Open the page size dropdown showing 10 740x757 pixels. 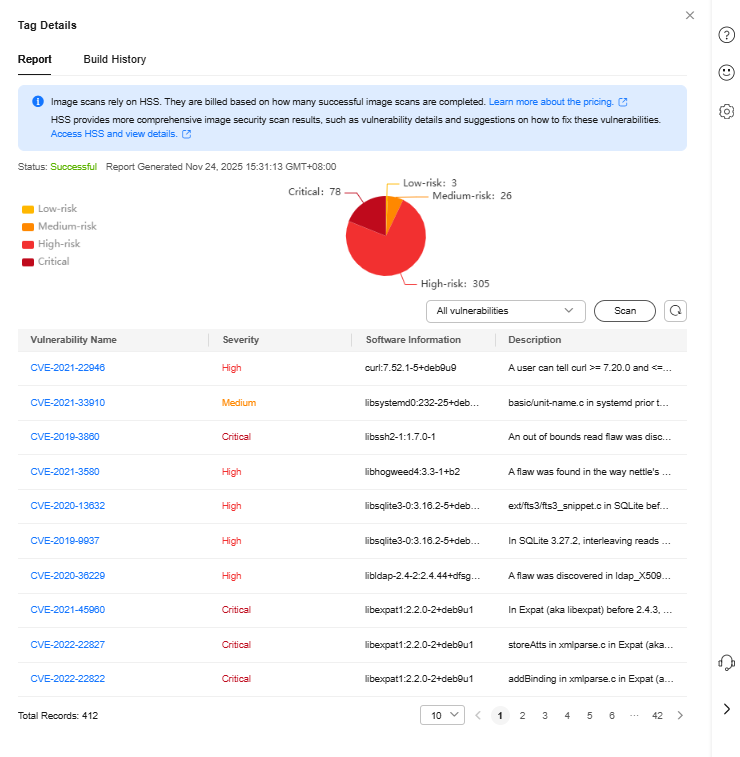[442, 716]
